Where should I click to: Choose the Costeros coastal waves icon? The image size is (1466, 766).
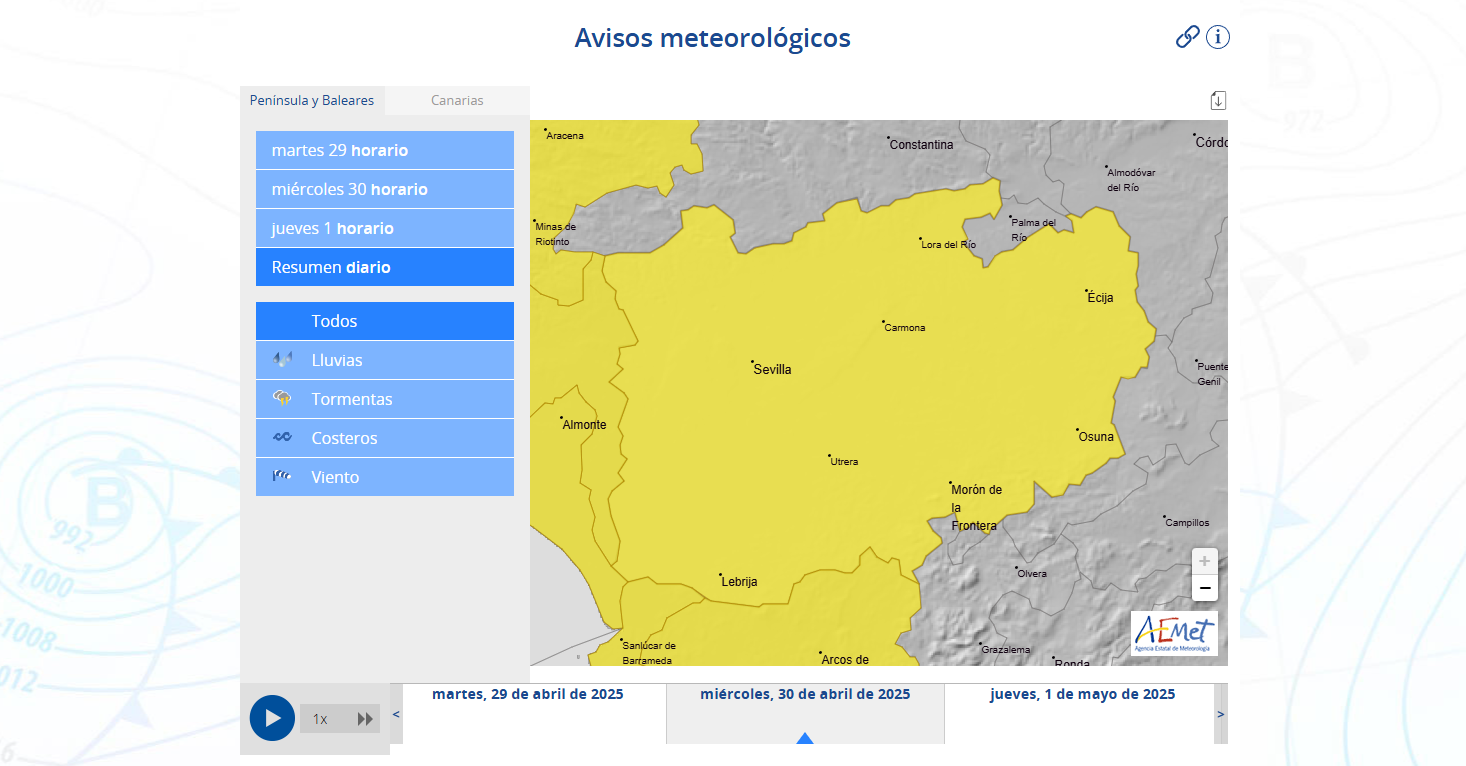pos(284,437)
